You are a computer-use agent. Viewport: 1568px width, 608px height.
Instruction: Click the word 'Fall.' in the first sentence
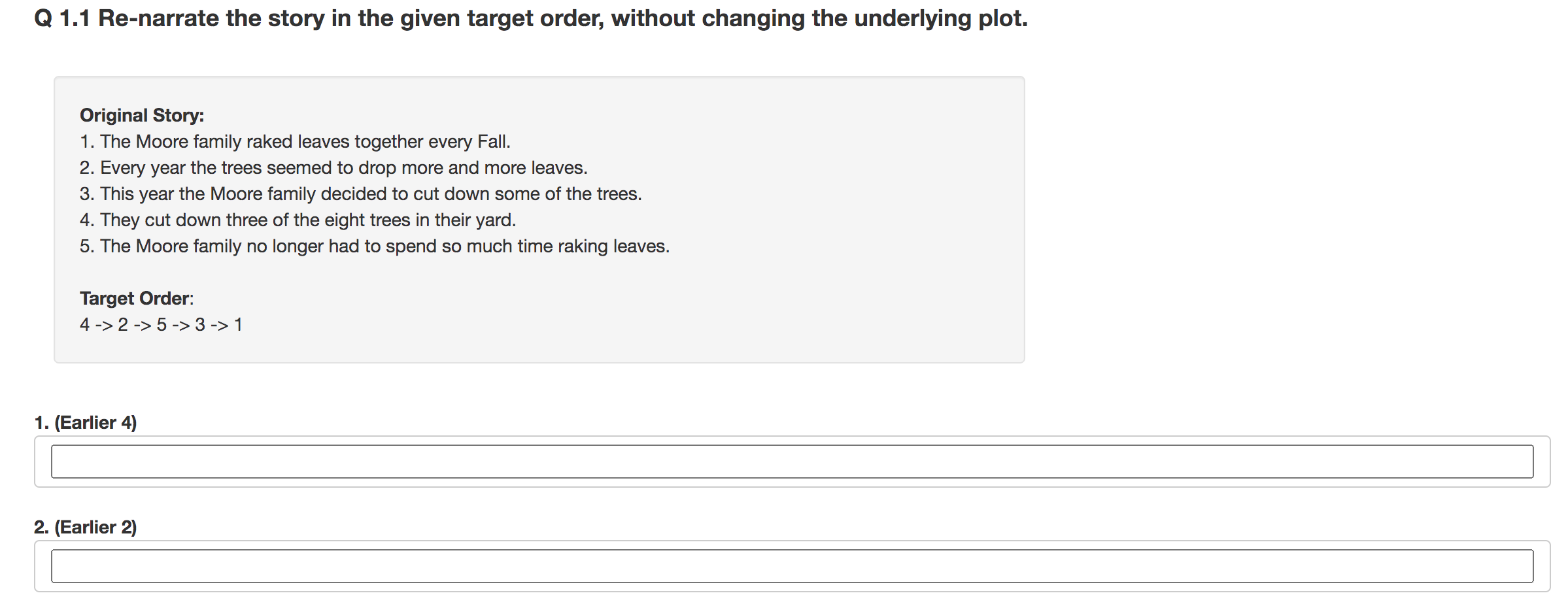pos(494,142)
